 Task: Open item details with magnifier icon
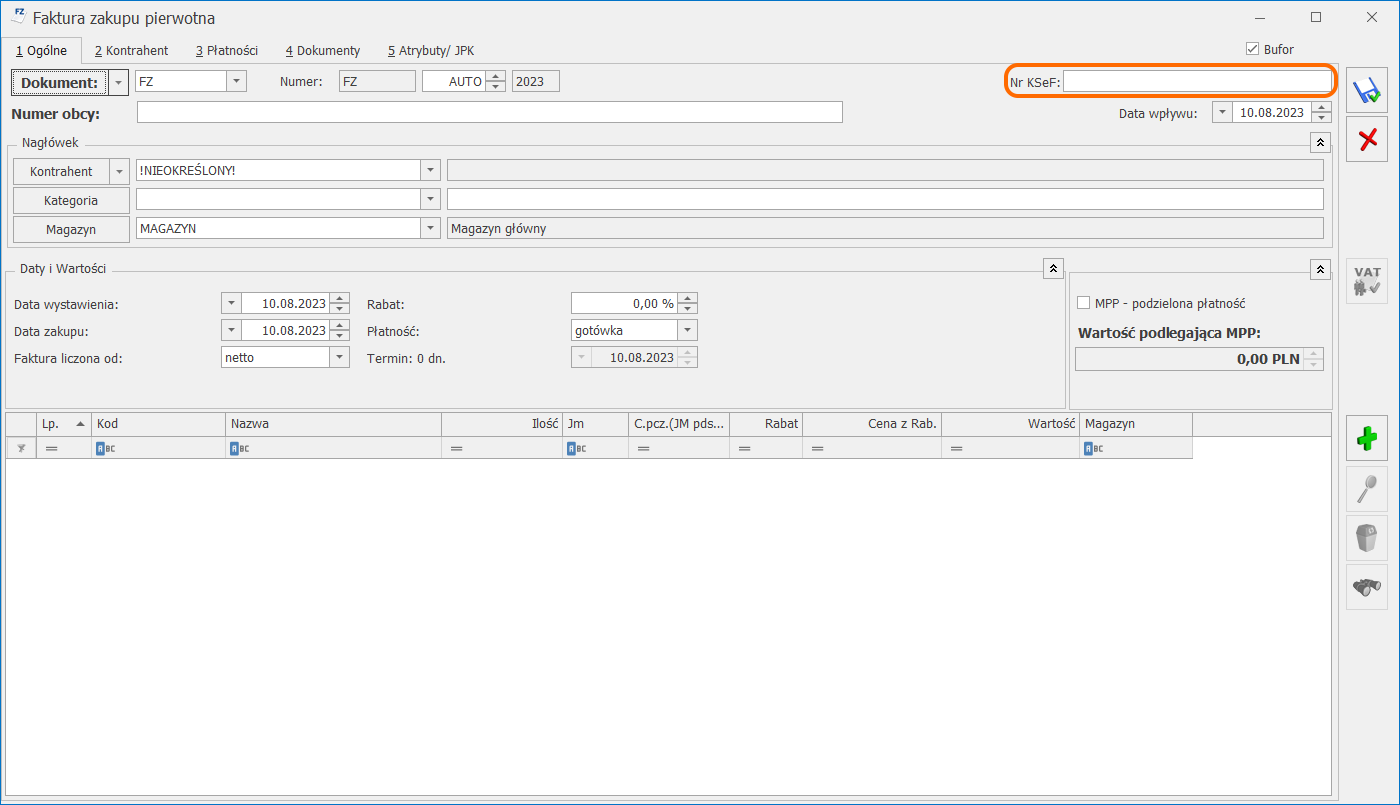coord(1367,488)
